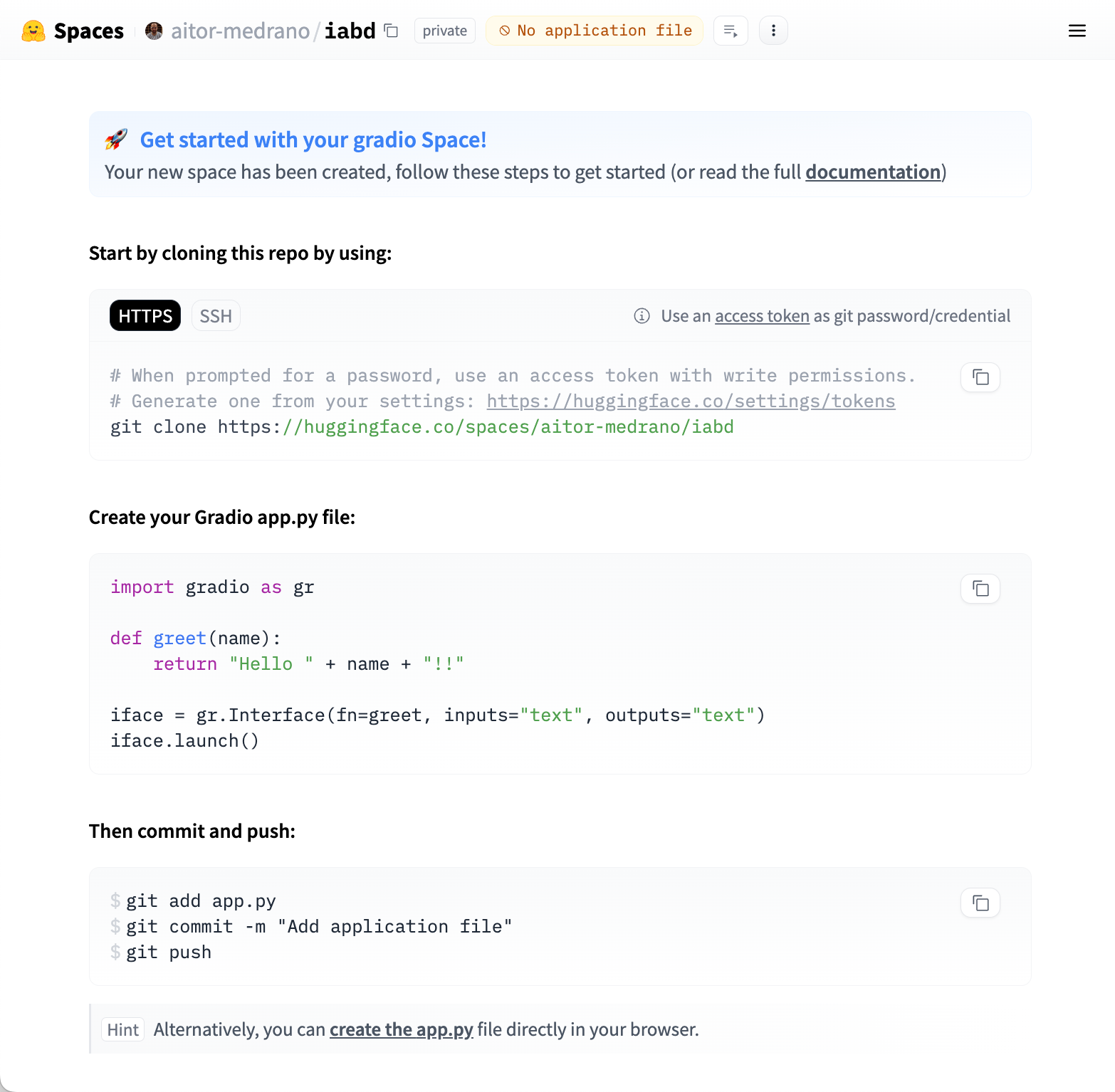Image resolution: width=1115 pixels, height=1092 pixels.
Task: Open the iabd space name link
Action: (x=350, y=31)
